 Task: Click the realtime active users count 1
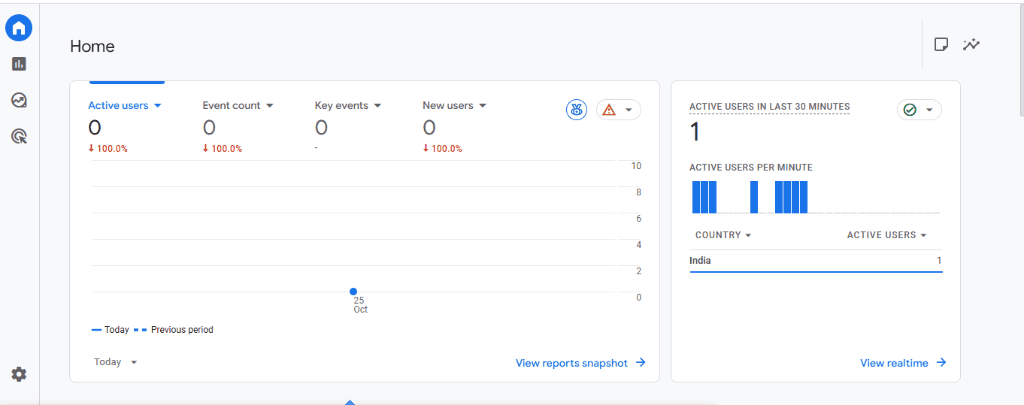point(695,133)
